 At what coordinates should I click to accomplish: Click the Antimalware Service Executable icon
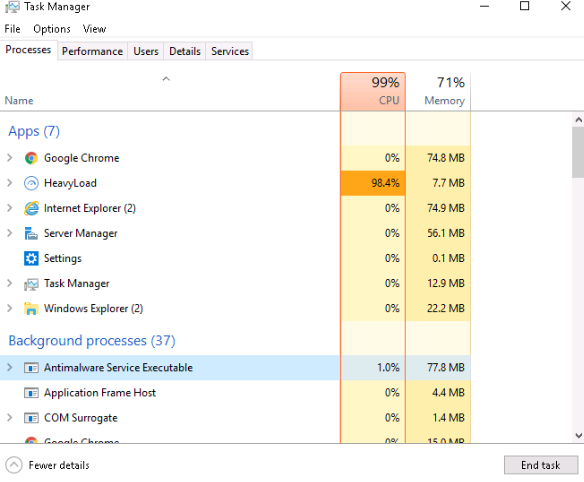click(31, 368)
